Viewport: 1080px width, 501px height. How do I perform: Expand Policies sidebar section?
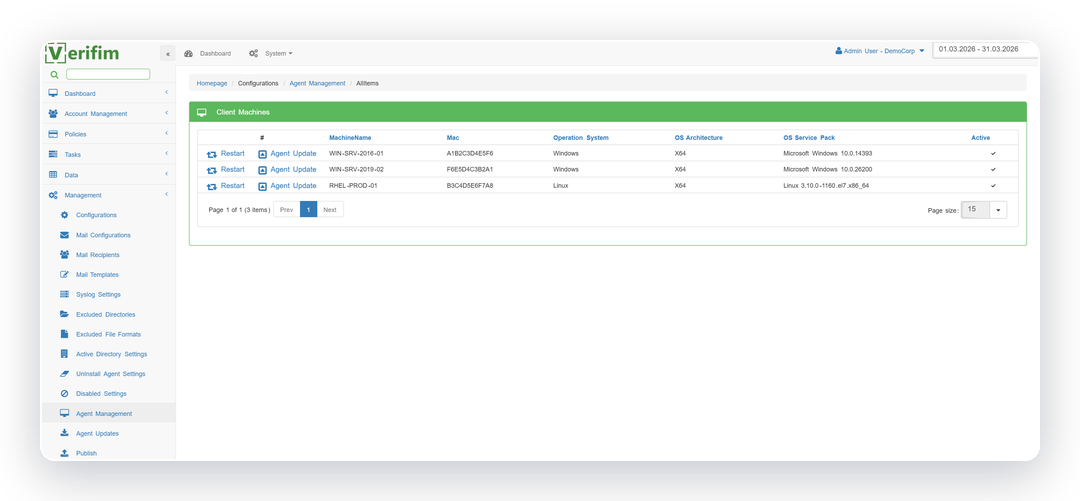pos(166,134)
